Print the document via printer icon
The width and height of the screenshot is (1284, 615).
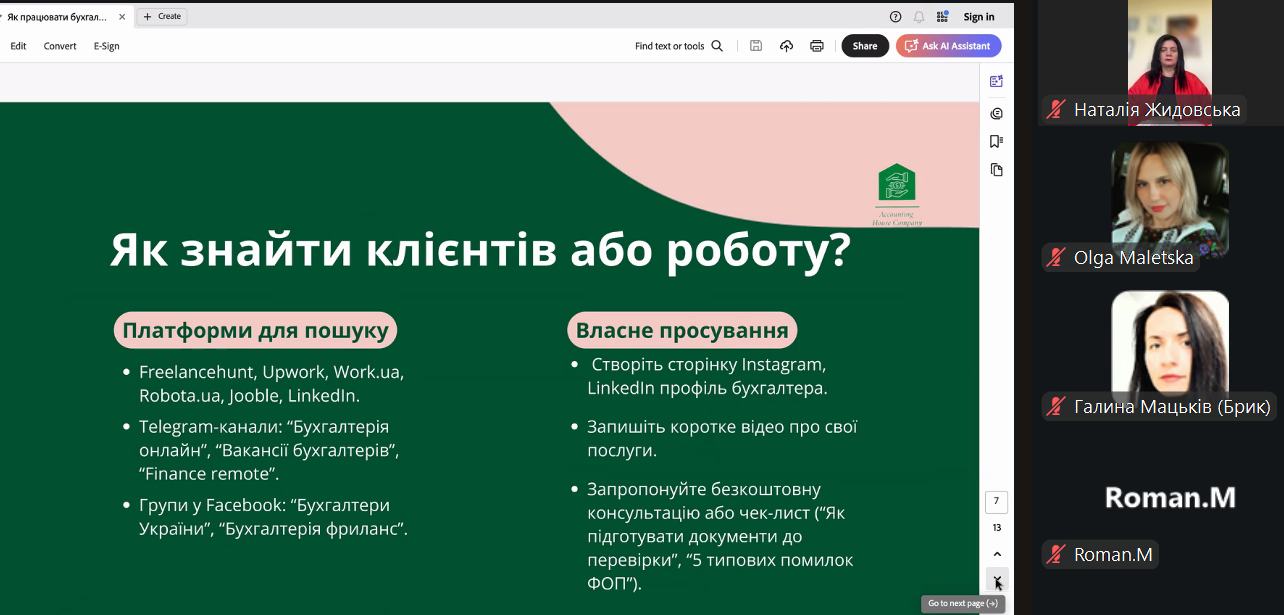click(x=817, y=46)
